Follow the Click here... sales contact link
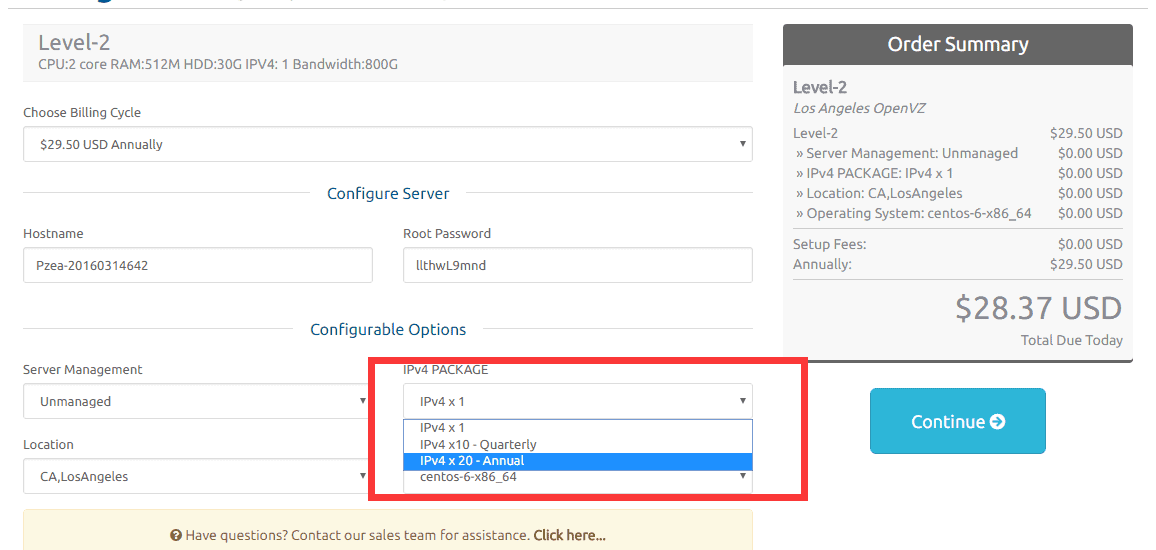This screenshot has height=550, width=1156. click(569, 535)
